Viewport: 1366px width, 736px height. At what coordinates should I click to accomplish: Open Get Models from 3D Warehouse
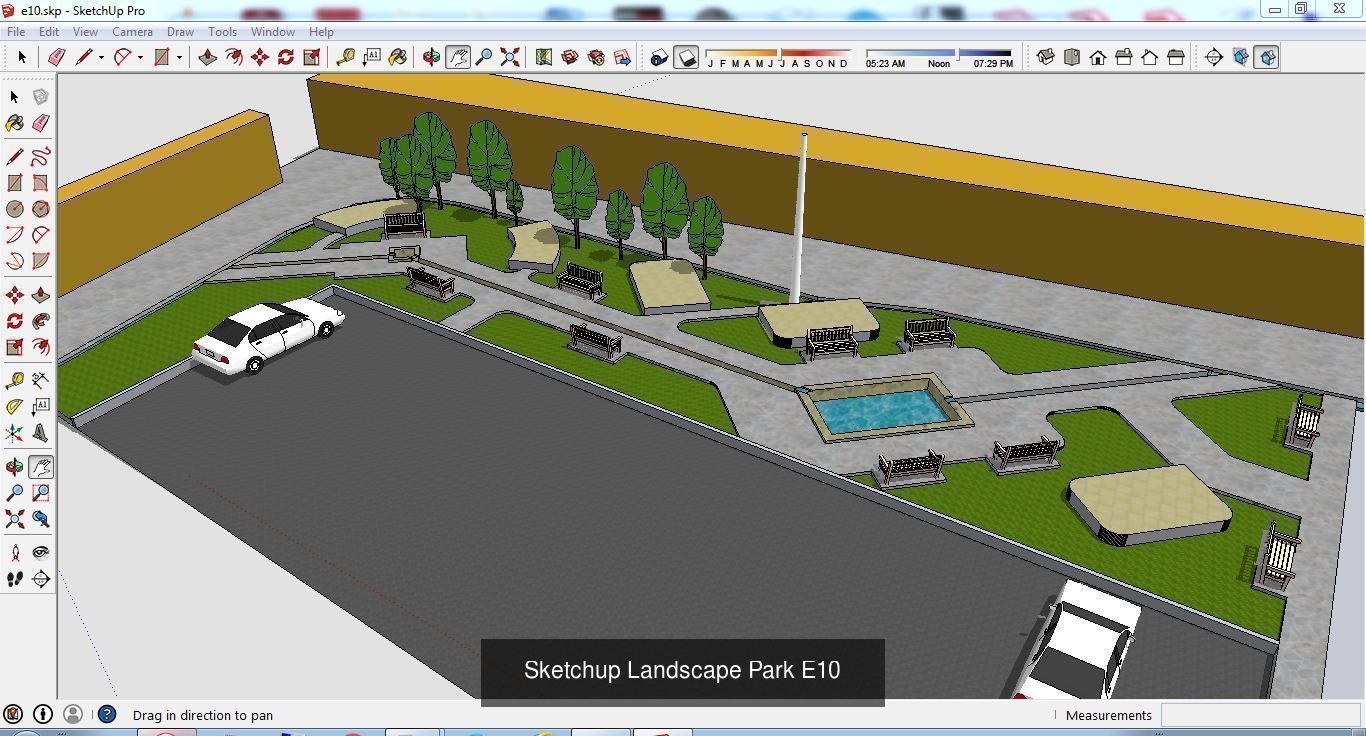(570, 57)
